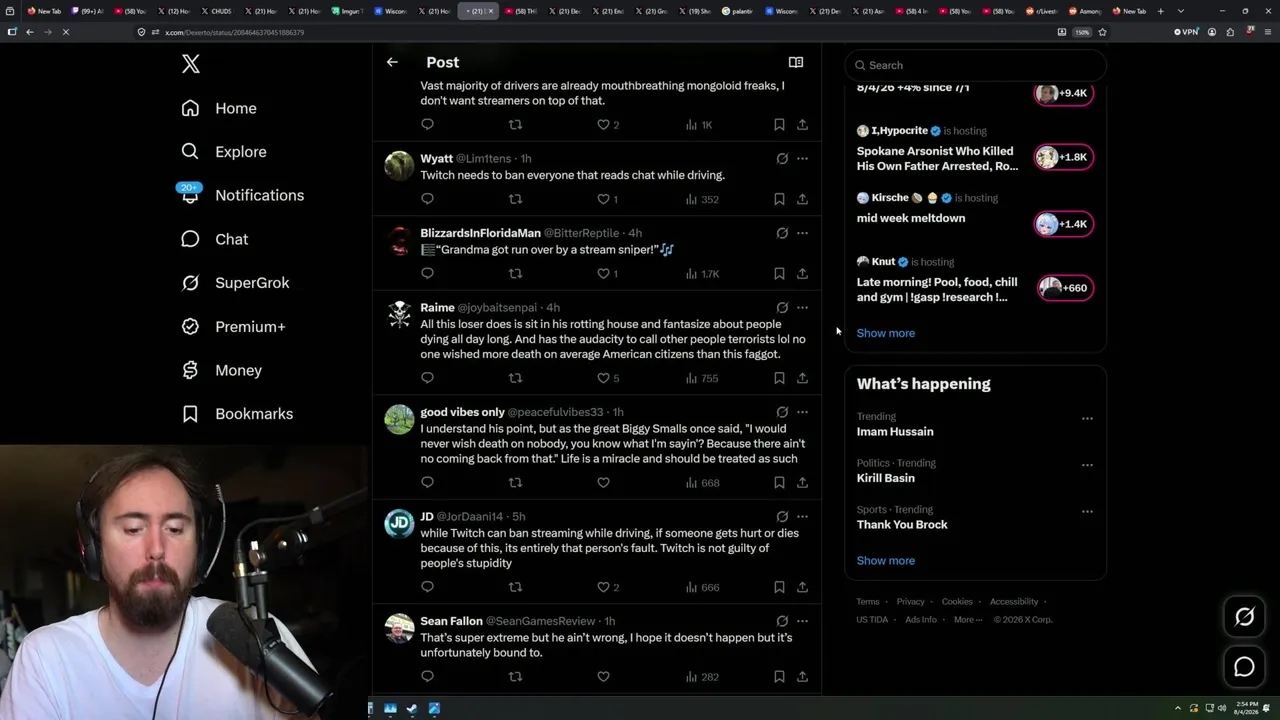Switch to the Imgur browser tab
The image size is (1280, 720).
[346, 11]
